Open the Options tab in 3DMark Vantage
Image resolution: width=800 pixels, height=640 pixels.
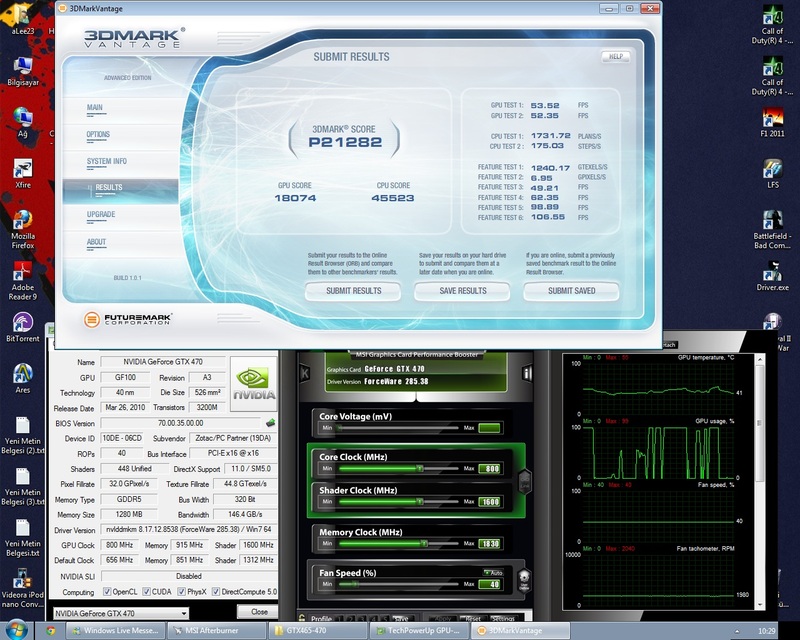[x=98, y=135]
